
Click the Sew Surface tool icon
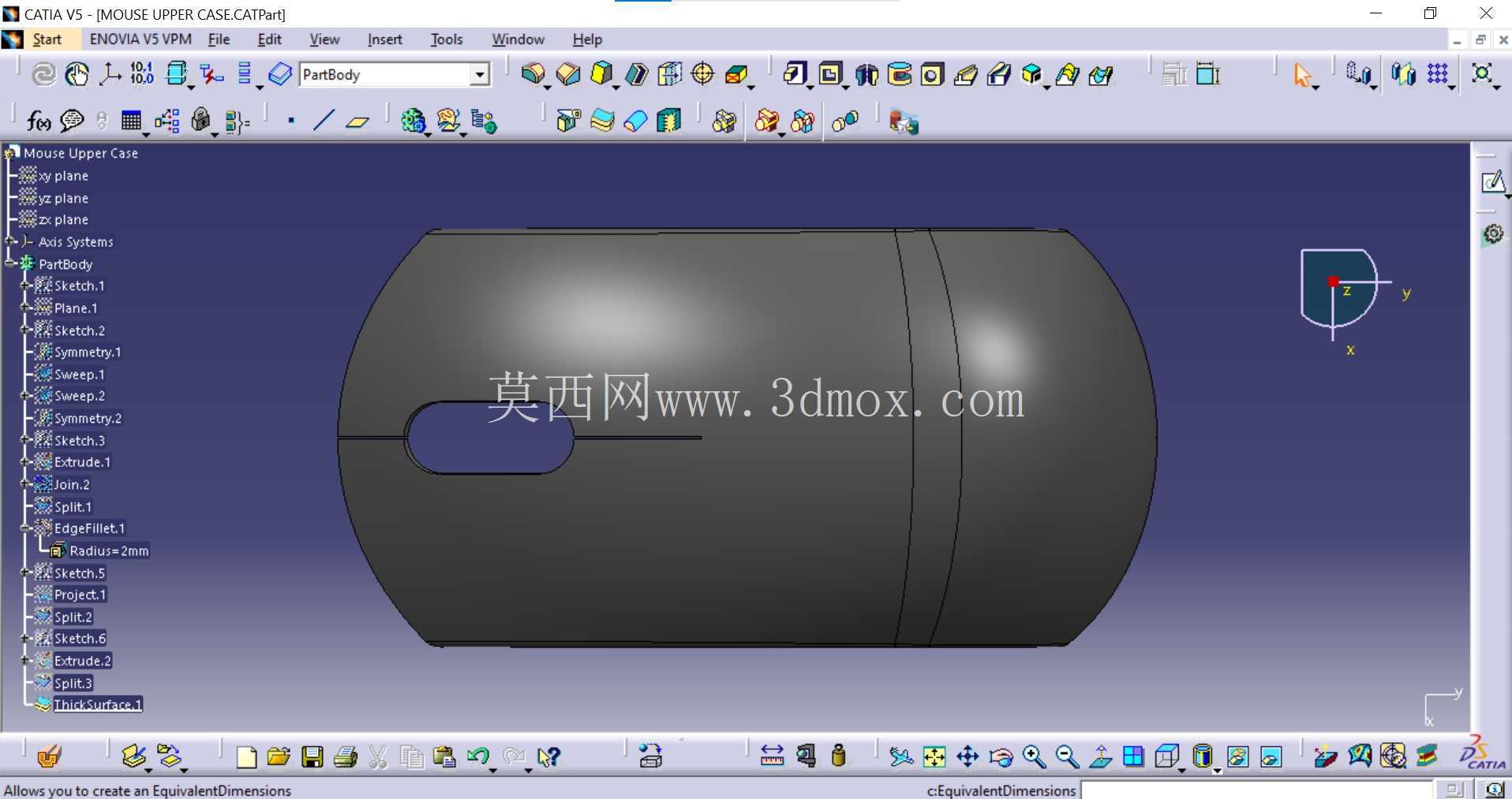pyautogui.click(x=668, y=121)
